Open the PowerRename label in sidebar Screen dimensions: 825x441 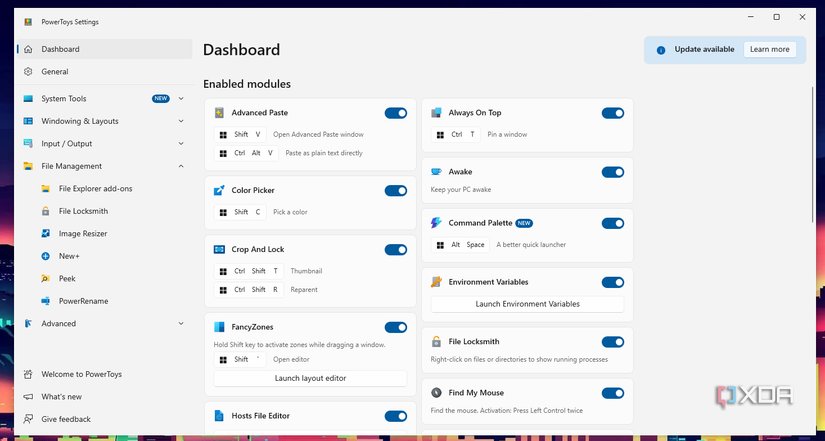[84, 301]
